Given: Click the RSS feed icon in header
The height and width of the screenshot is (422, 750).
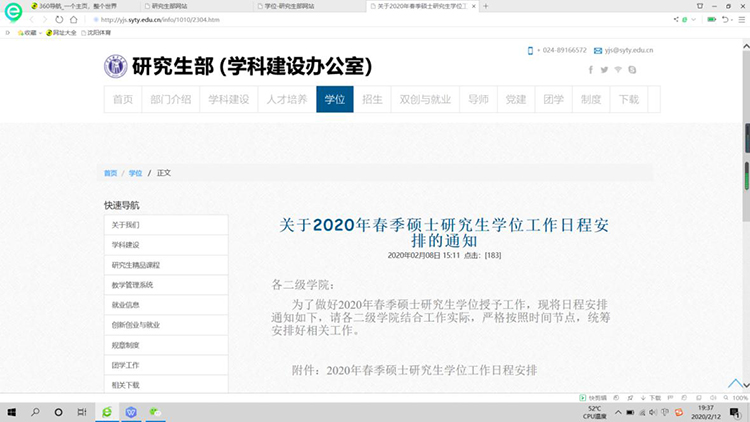Looking at the screenshot, I should pos(618,70).
